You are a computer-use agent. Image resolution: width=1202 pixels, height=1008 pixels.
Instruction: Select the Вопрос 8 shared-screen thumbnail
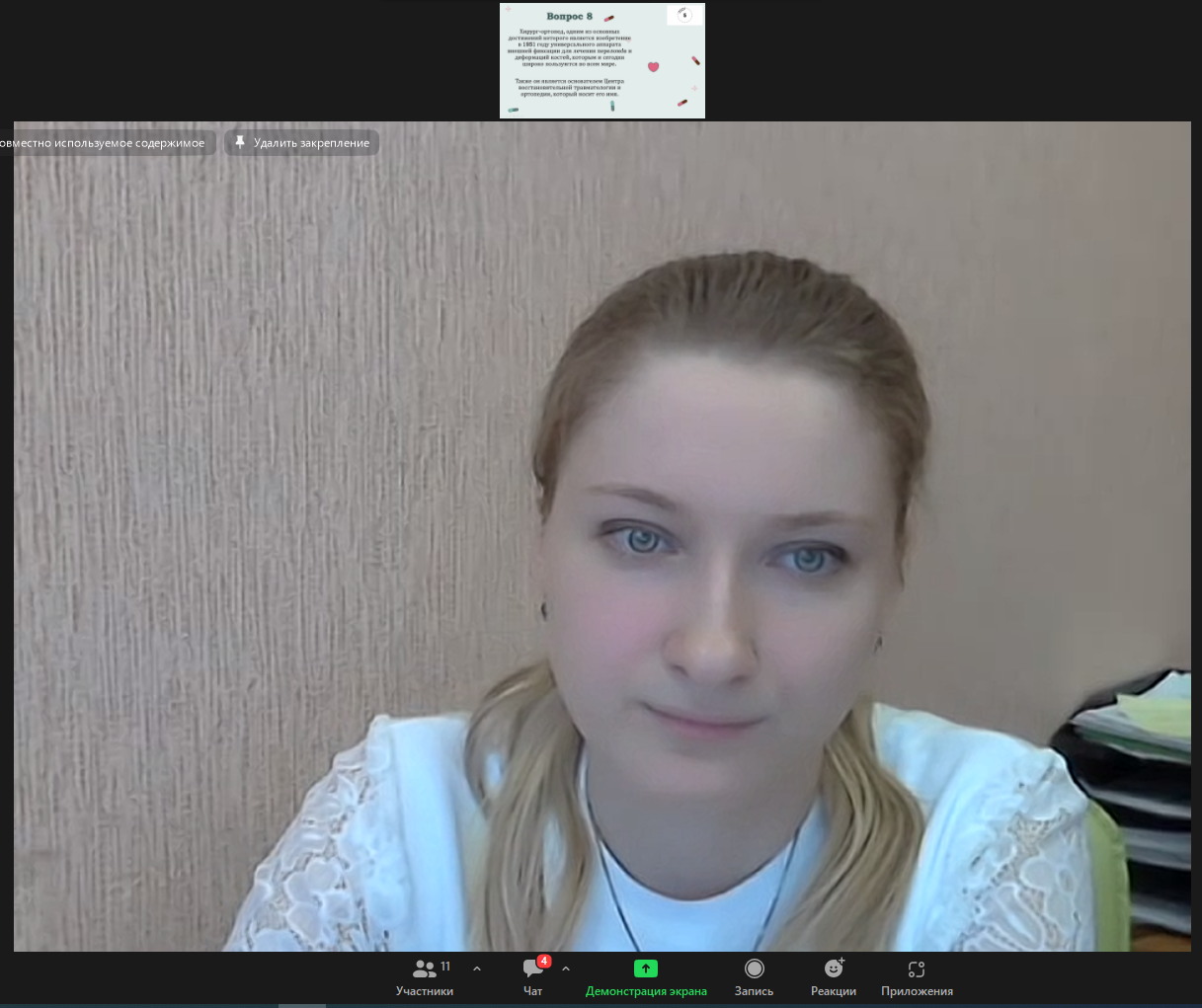pyautogui.click(x=602, y=60)
